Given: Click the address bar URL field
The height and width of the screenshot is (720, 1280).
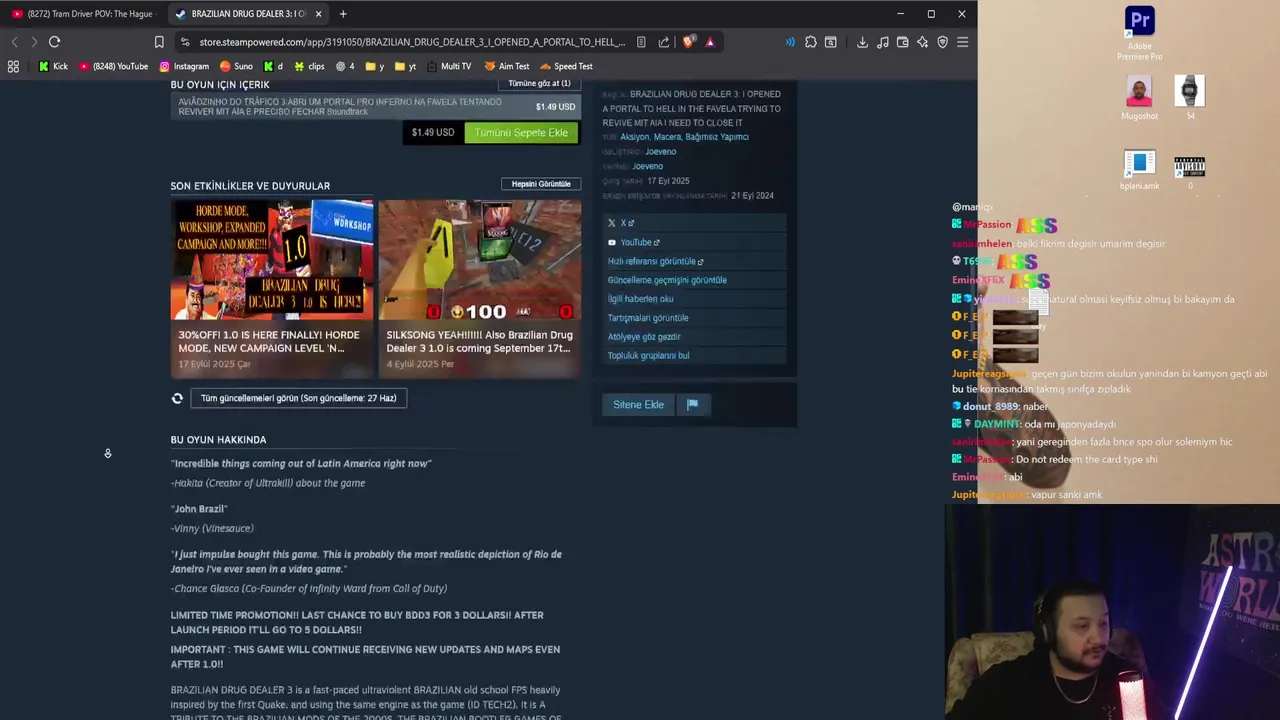Looking at the screenshot, I should tap(411, 42).
